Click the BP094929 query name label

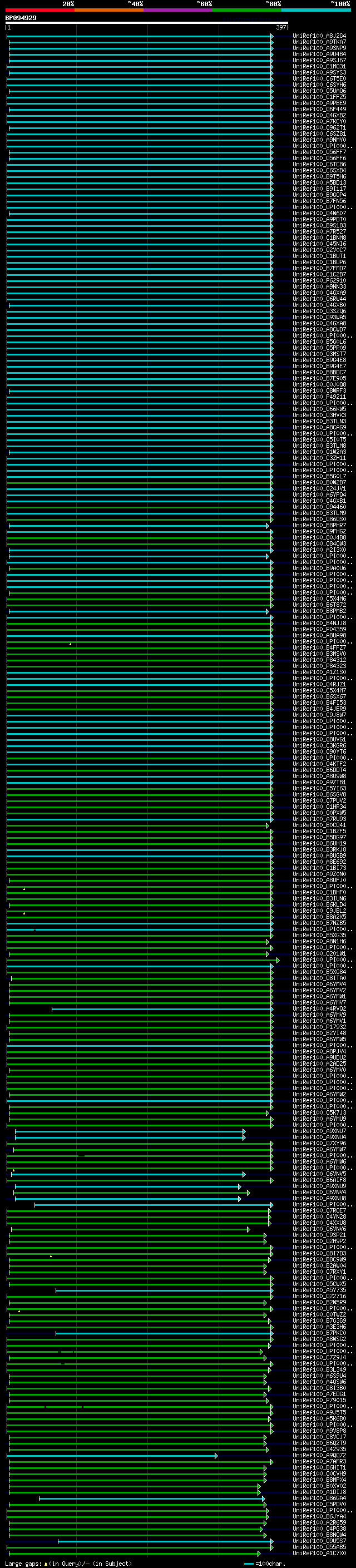pos(21,18)
